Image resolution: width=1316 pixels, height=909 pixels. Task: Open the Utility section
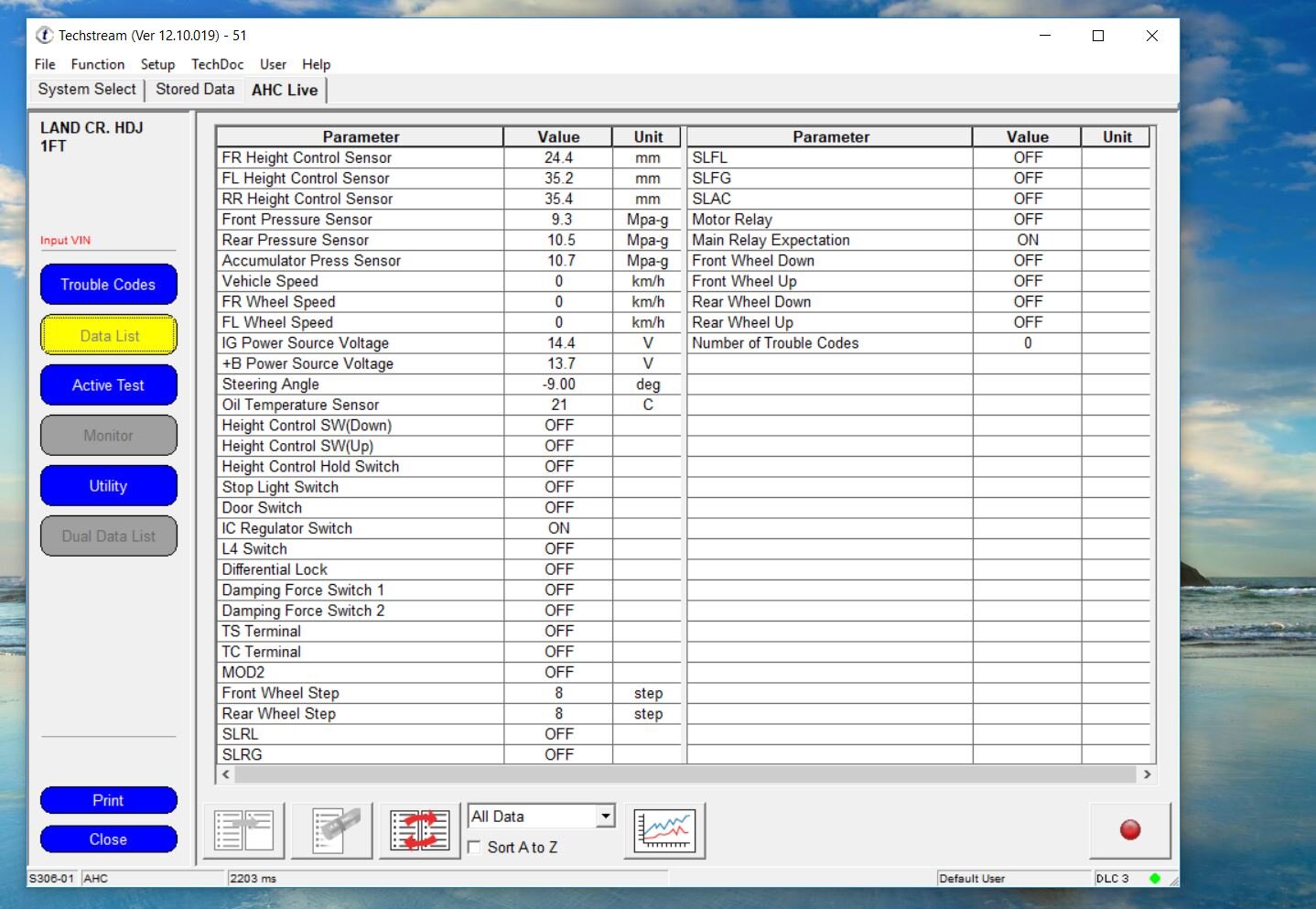click(108, 486)
